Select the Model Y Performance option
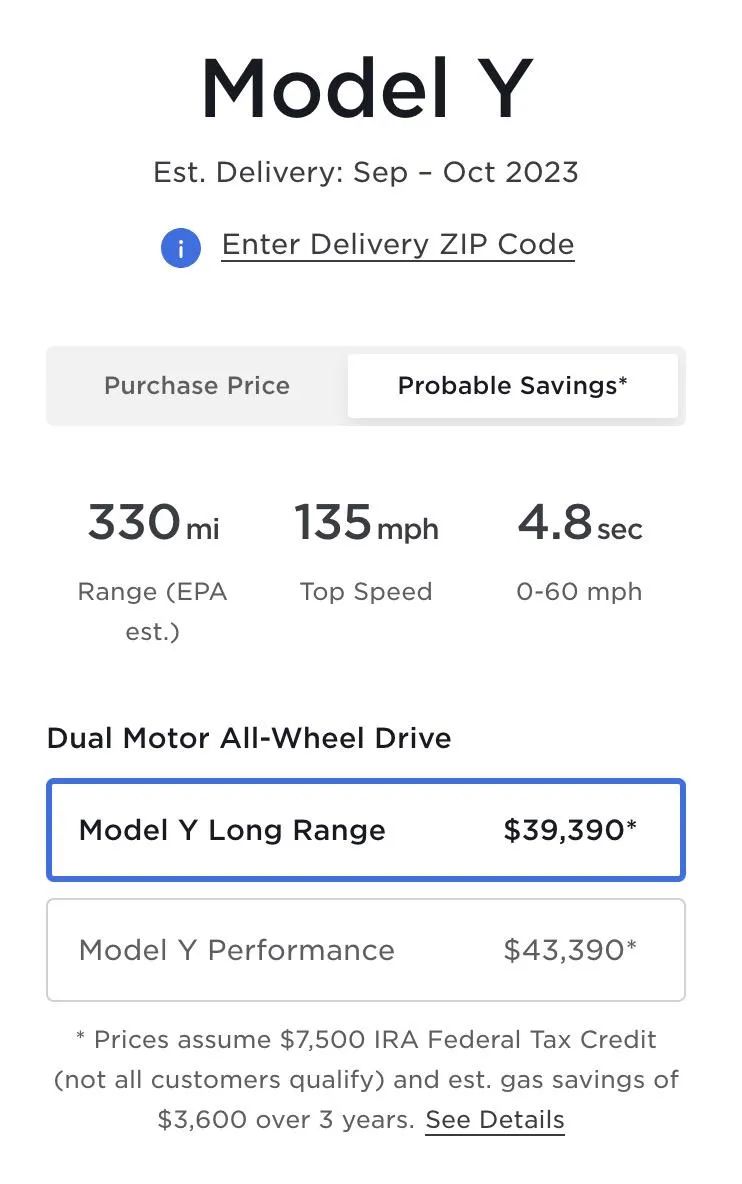Viewport: 742px width, 1184px height. [366, 950]
